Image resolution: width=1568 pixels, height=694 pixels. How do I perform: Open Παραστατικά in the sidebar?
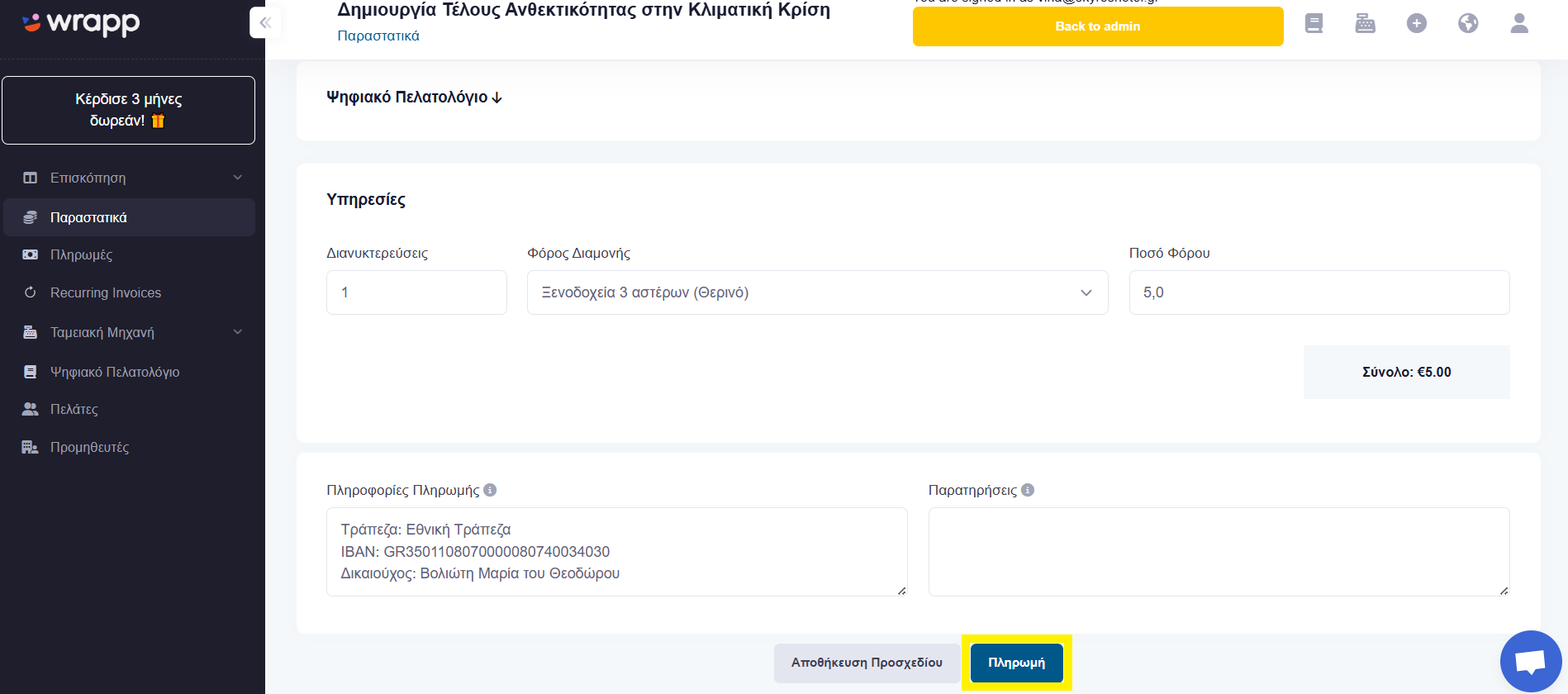[129, 217]
